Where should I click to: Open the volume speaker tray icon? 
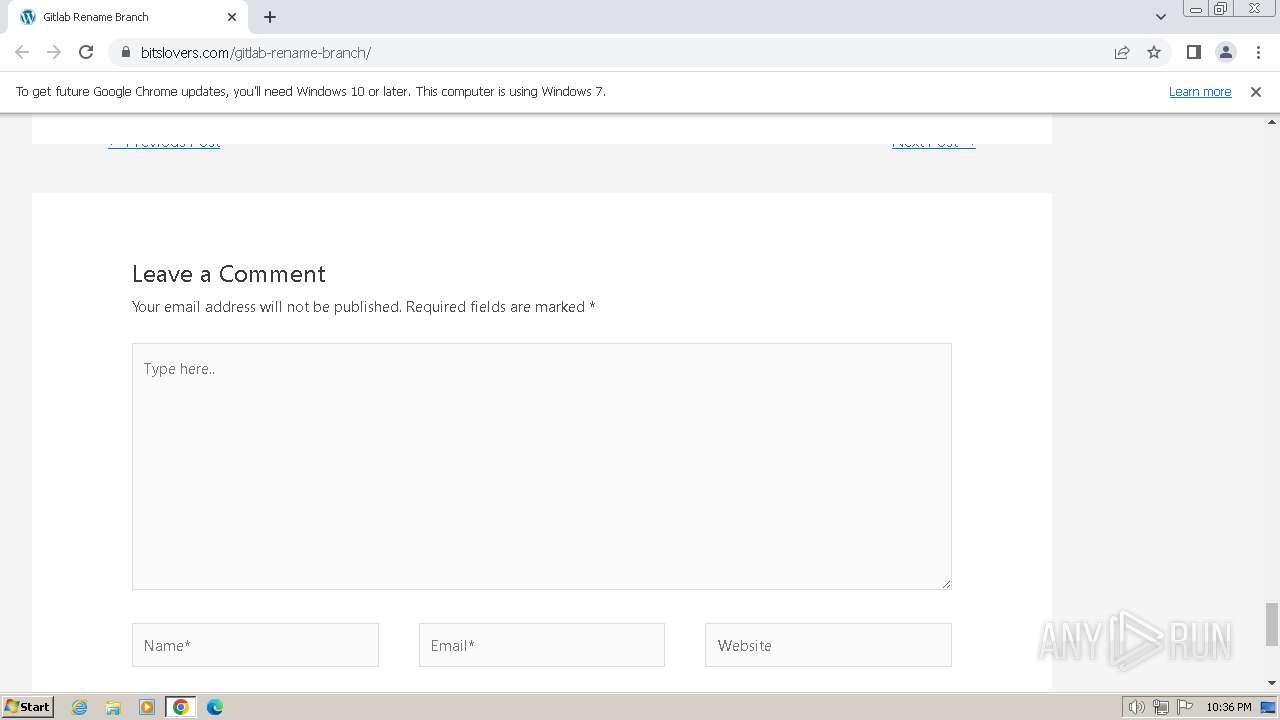[1137, 707]
